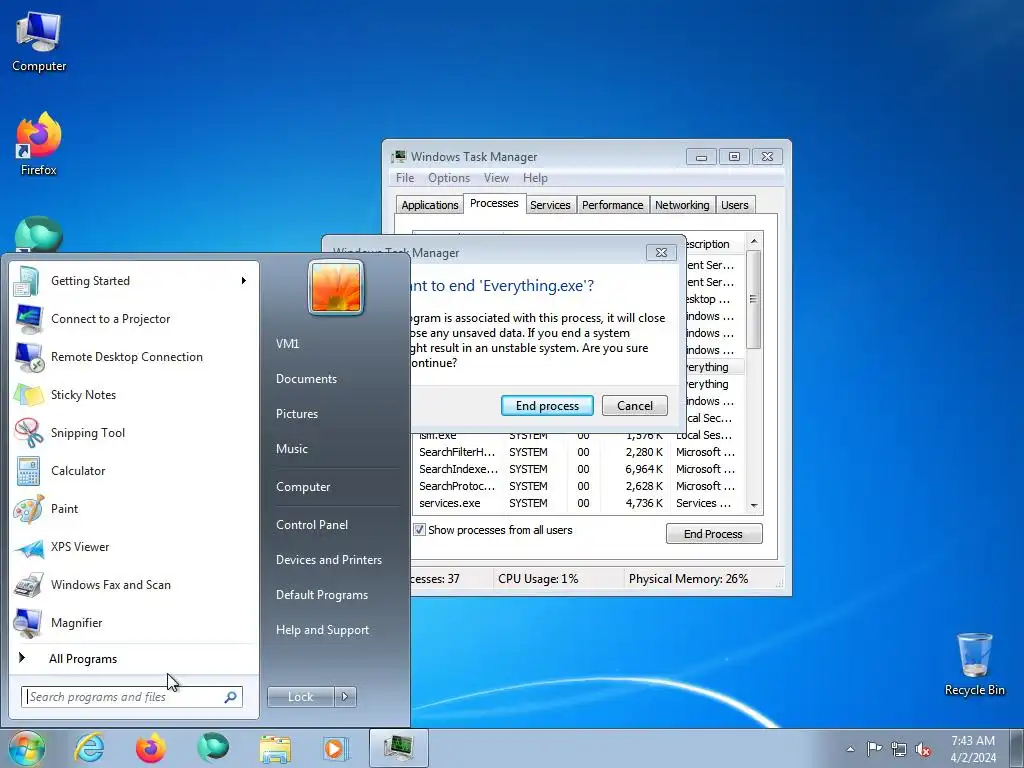The height and width of the screenshot is (768, 1024).
Task: Launch Windows Media Player from taskbar
Action: click(336, 748)
